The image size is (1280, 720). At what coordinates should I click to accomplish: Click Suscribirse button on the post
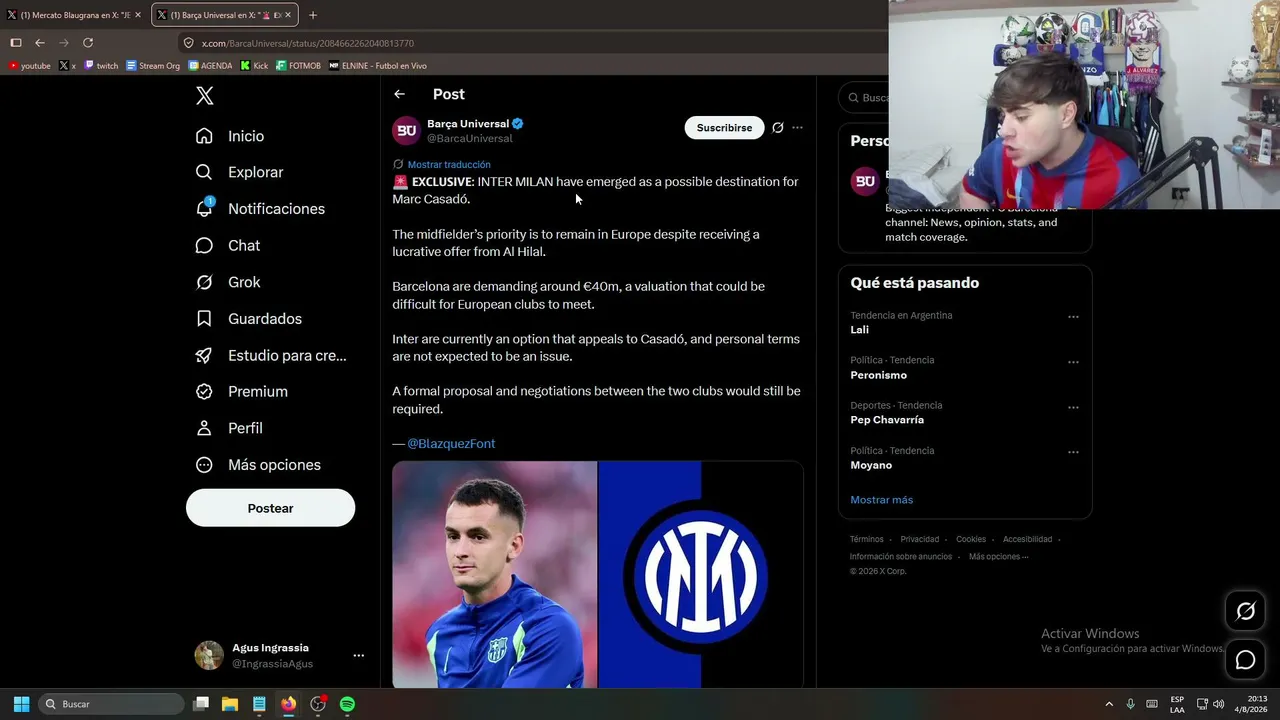pyautogui.click(x=724, y=128)
